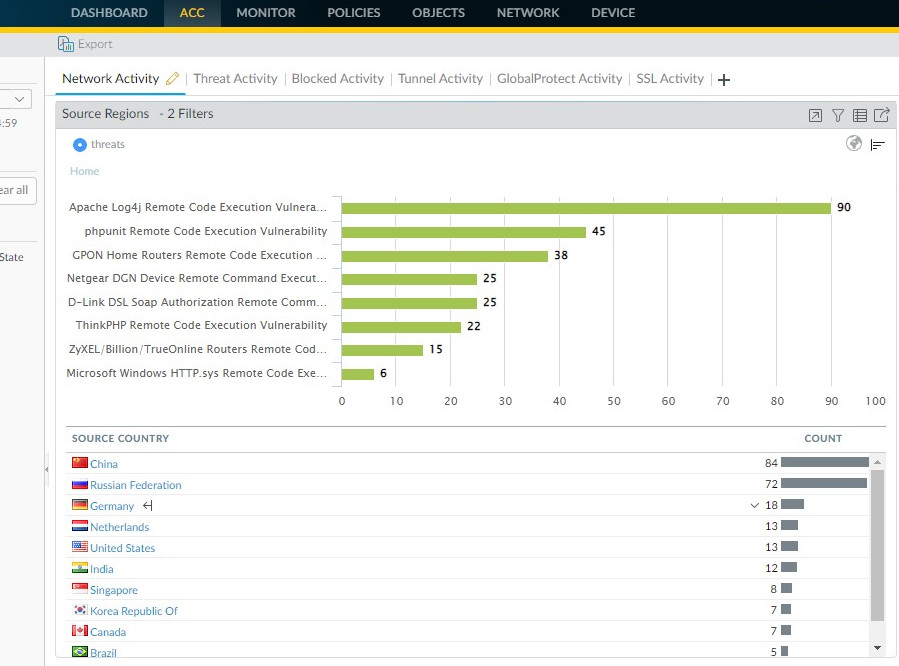
Task: Open the DASHBOARD tab
Action: 109,13
